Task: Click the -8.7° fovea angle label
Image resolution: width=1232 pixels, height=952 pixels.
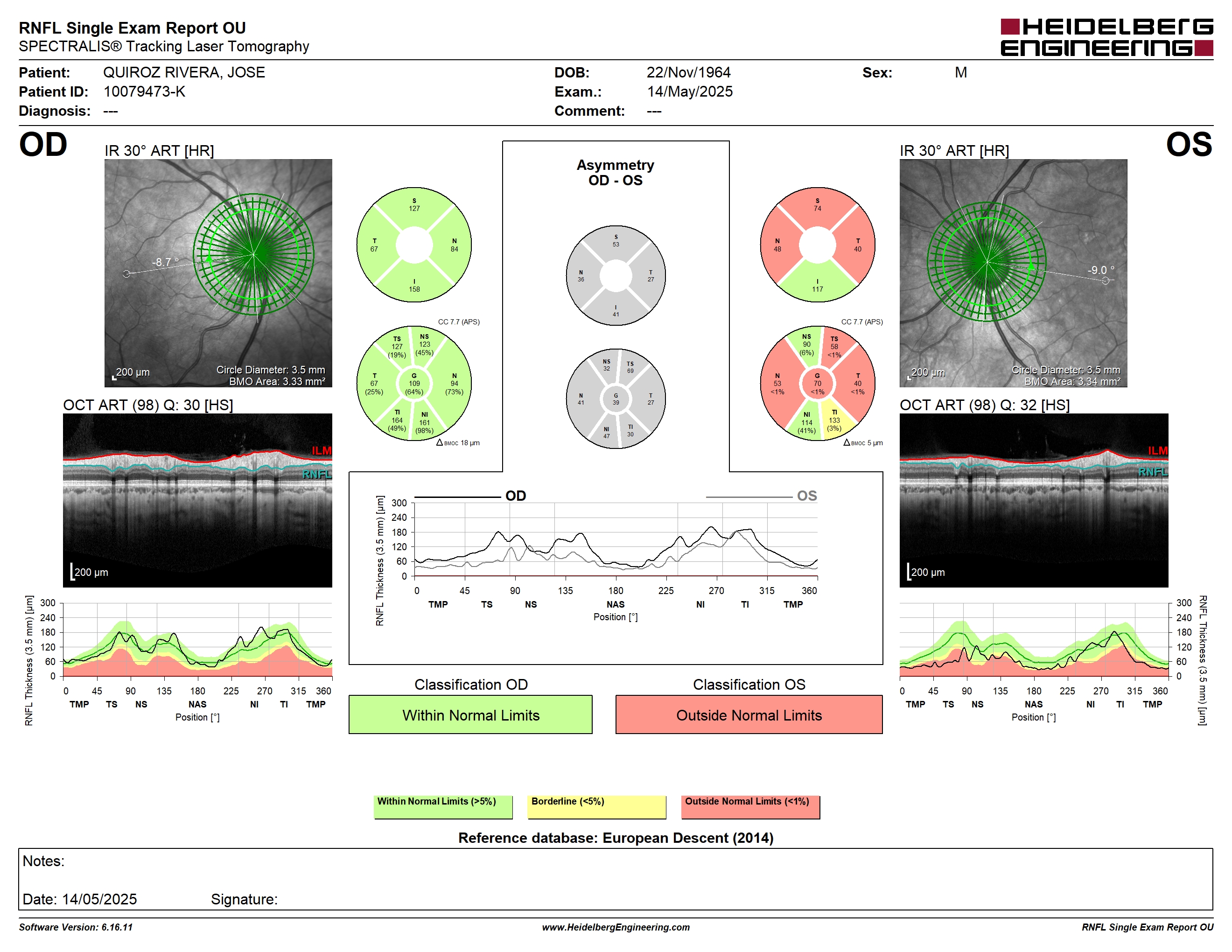Action: [x=165, y=262]
